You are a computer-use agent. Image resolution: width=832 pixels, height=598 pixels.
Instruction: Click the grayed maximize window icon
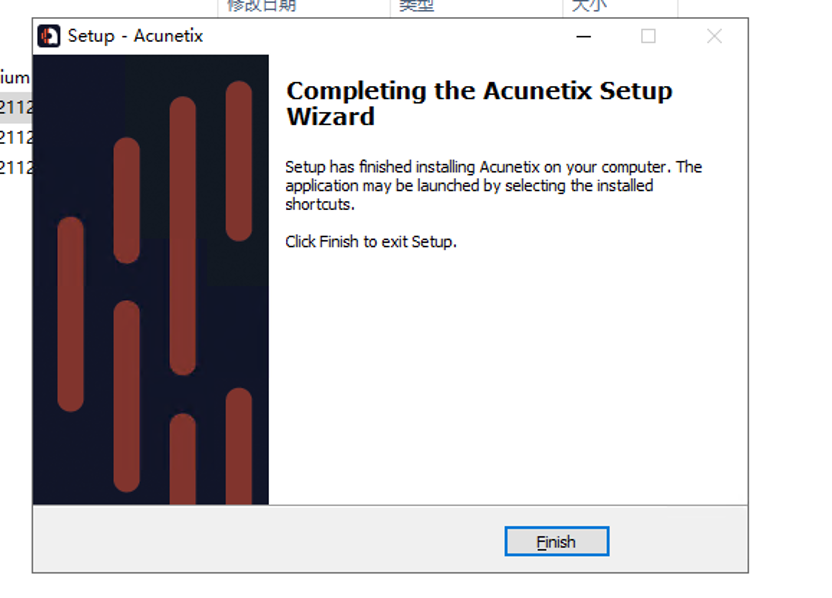648,36
